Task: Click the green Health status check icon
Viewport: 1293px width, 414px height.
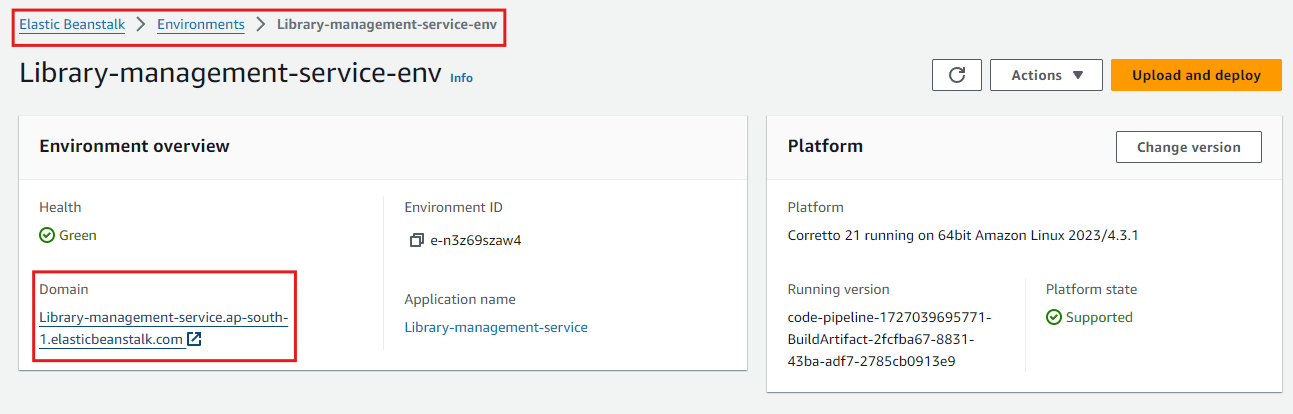Action: [x=46, y=236]
